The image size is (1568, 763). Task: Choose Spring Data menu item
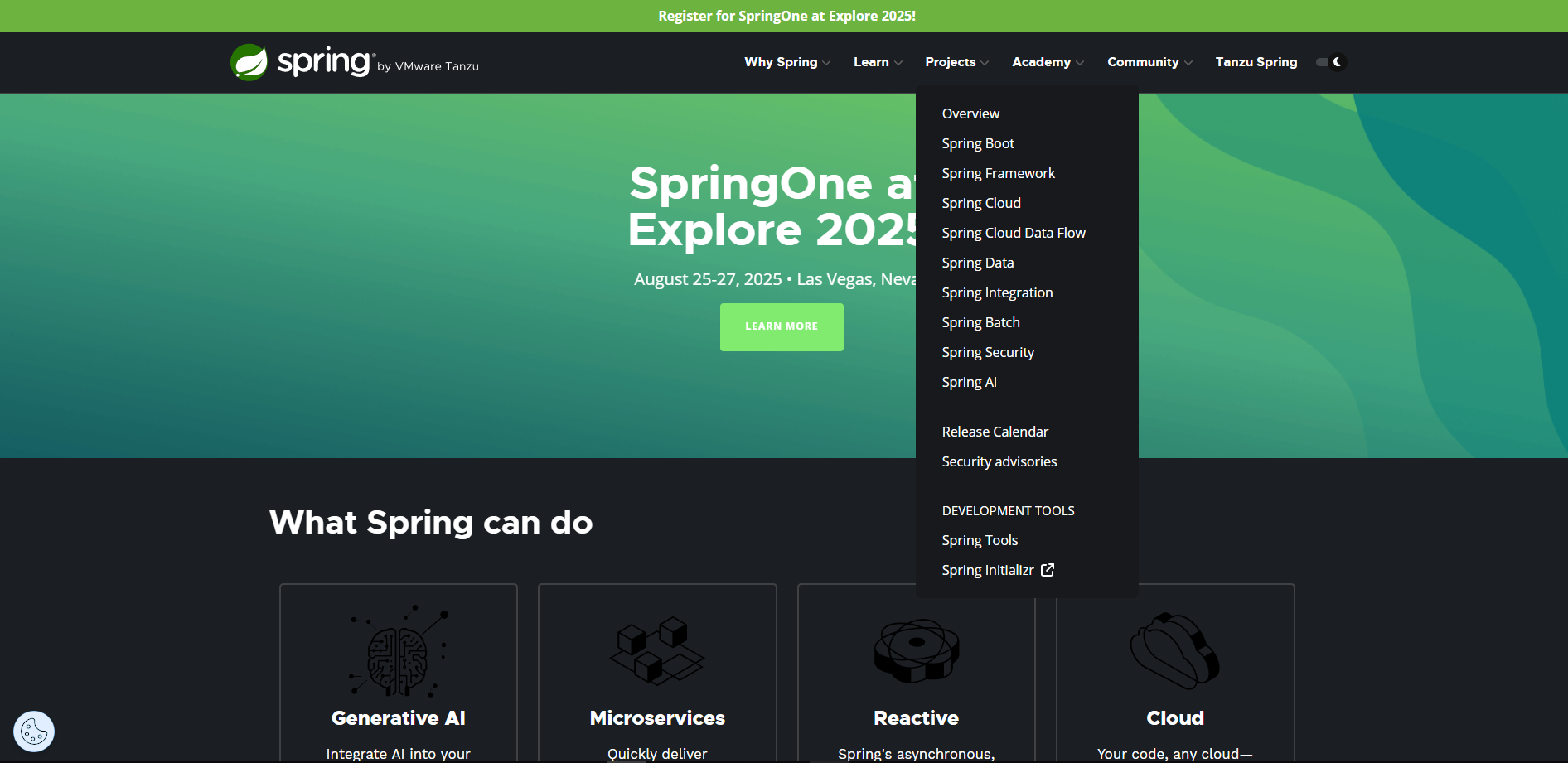978,263
